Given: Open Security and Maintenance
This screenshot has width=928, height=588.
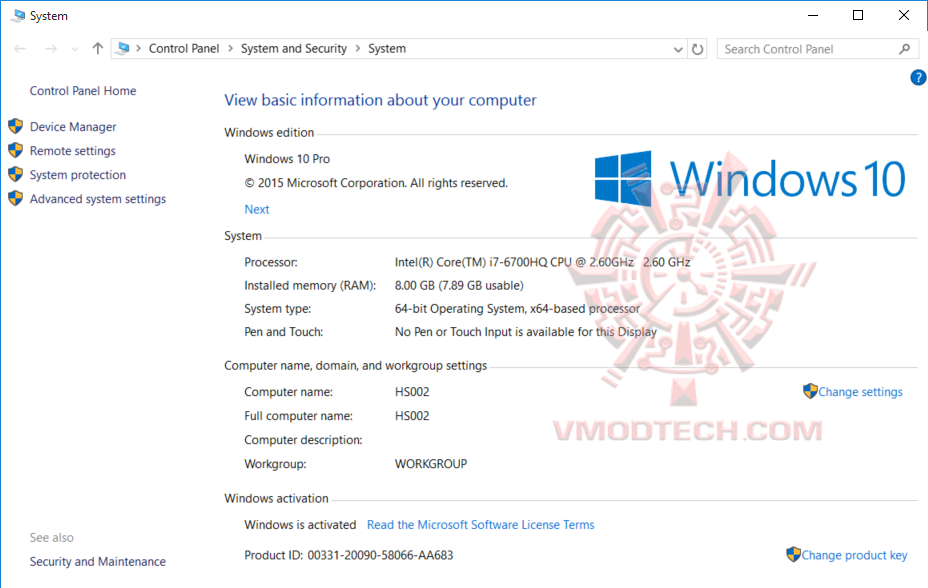Looking at the screenshot, I should pyautogui.click(x=98, y=561).
